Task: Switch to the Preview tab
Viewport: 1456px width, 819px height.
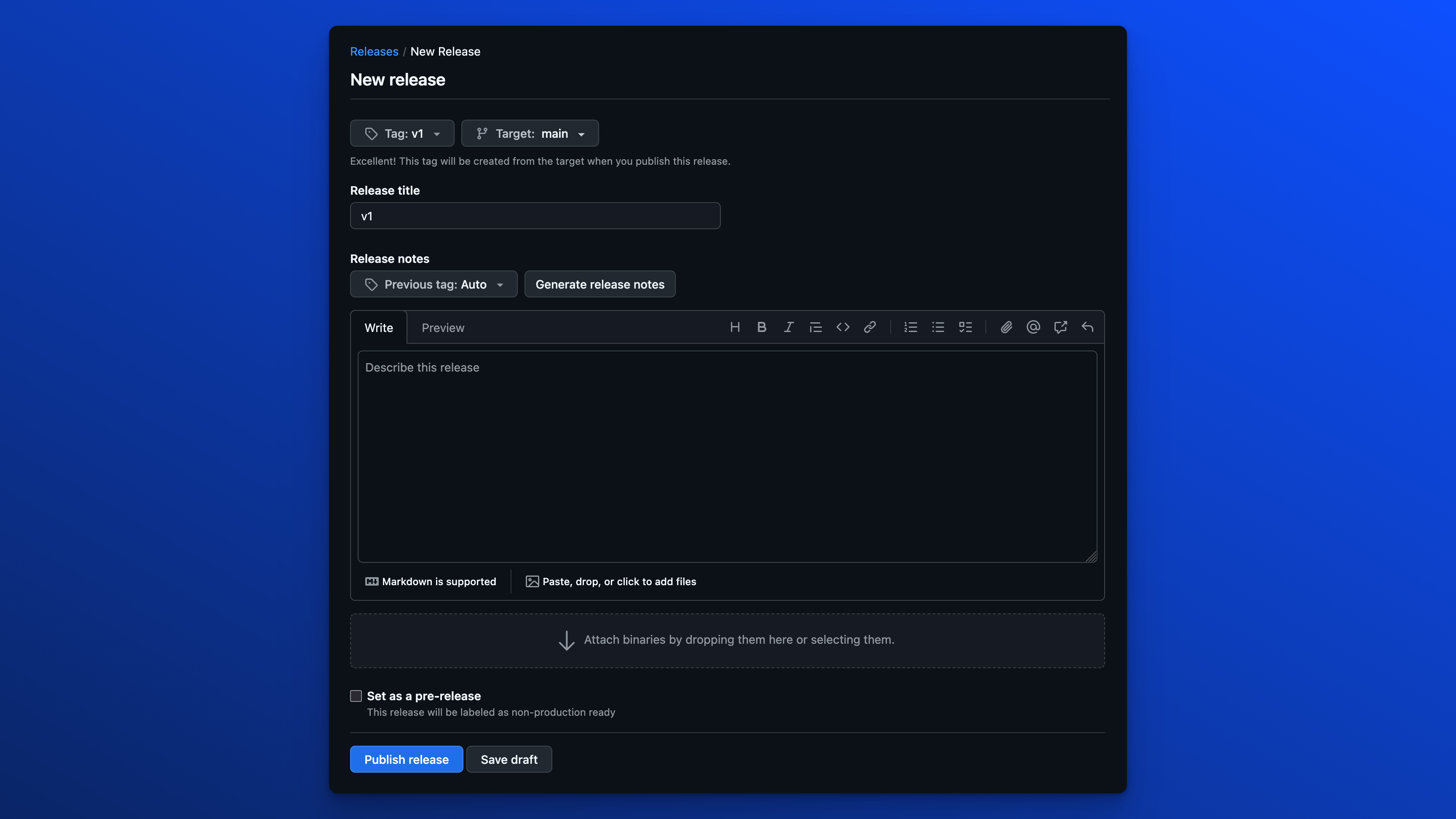Action: pos(442,327)
